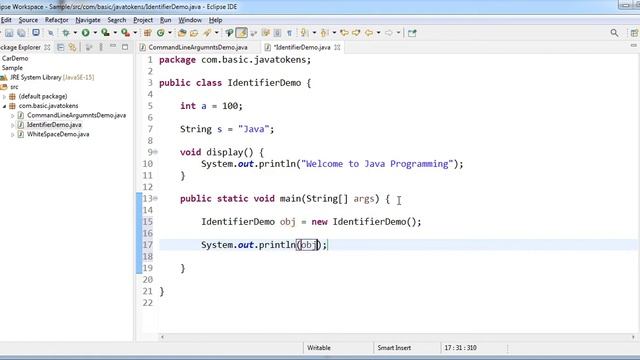Open the Window menu
The width and height of the screenshot is (640, 360).
click(x=190, y=20)
